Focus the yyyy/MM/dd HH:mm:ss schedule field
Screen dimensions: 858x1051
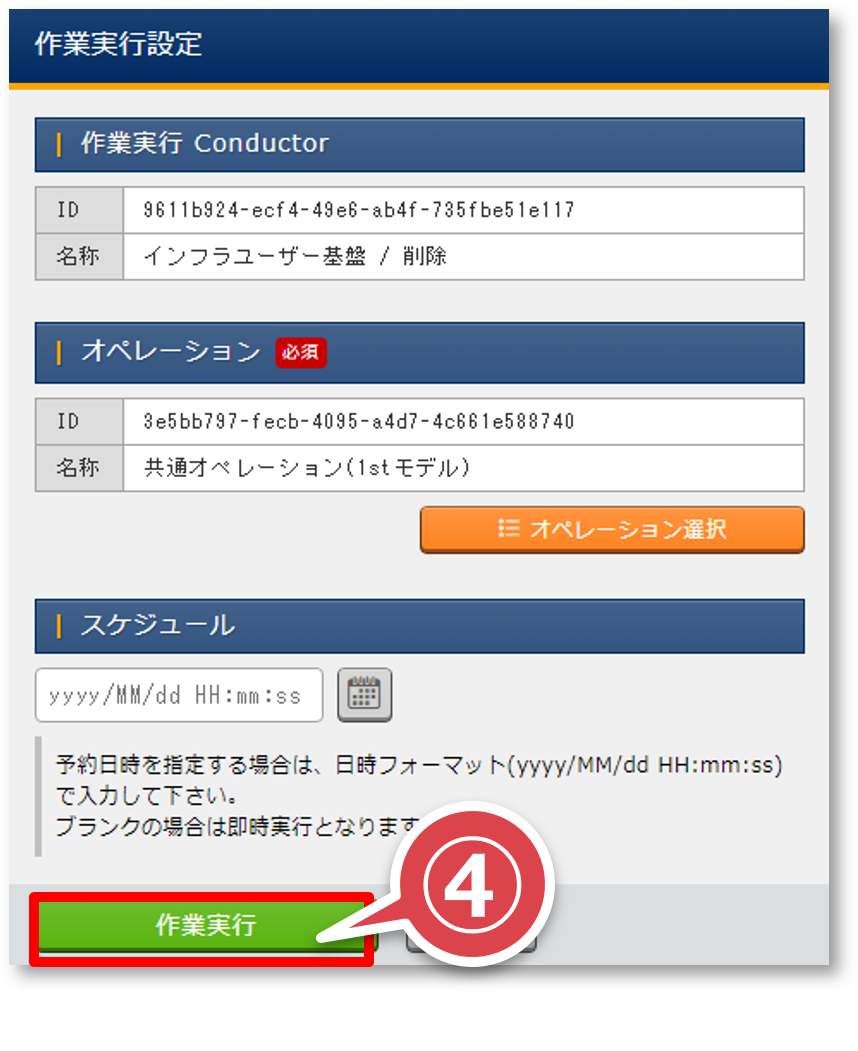(179, 695)
